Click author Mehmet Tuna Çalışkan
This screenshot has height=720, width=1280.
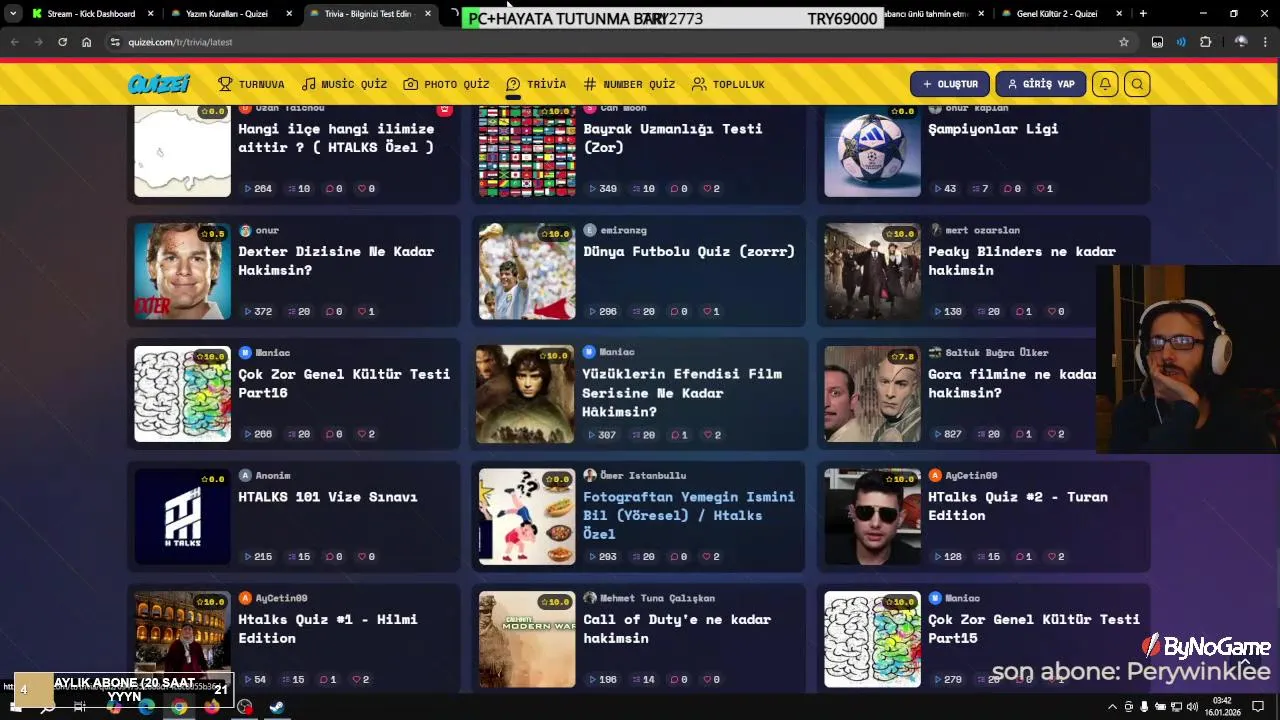[657, 598]
